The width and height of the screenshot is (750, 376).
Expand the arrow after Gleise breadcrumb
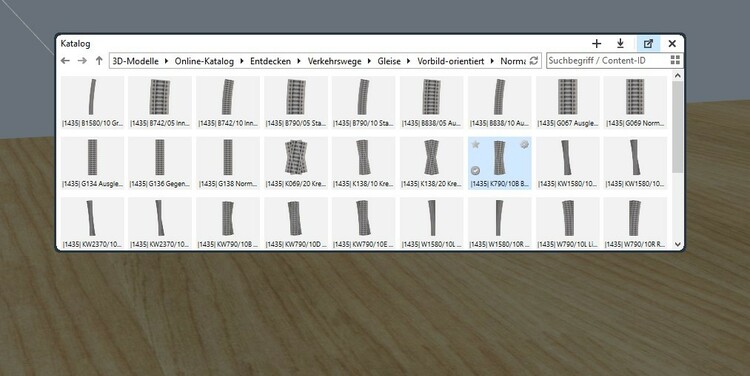tap(409, 61)
